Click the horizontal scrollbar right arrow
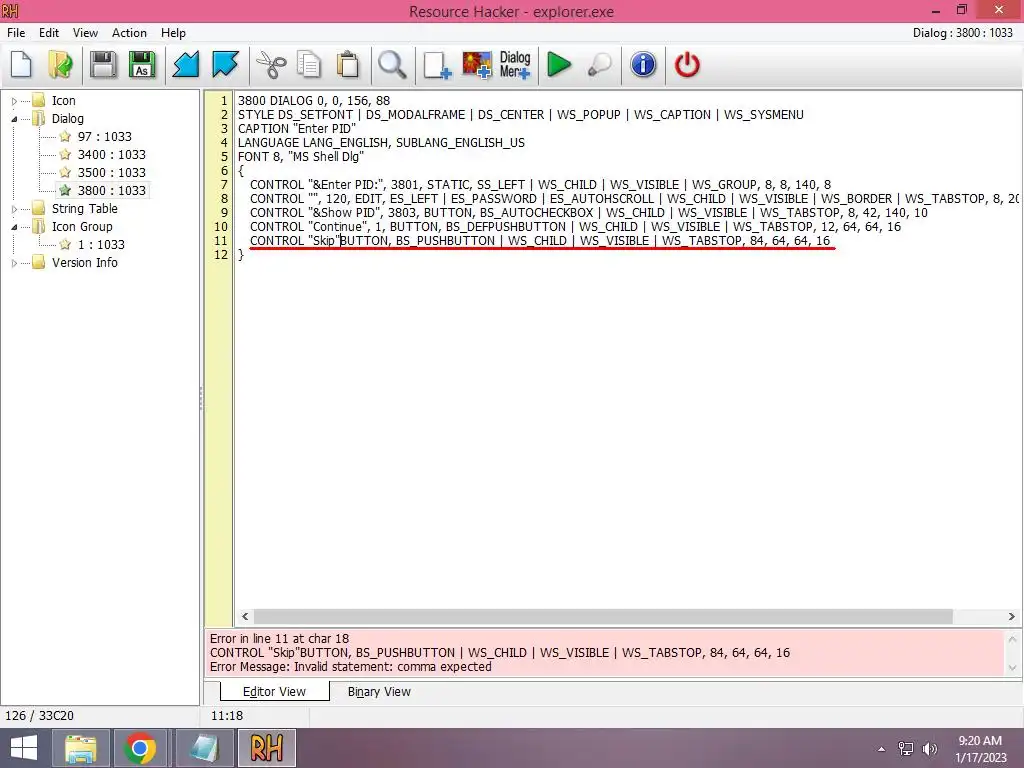The image size is (1024, 768). click(1011, 616)
